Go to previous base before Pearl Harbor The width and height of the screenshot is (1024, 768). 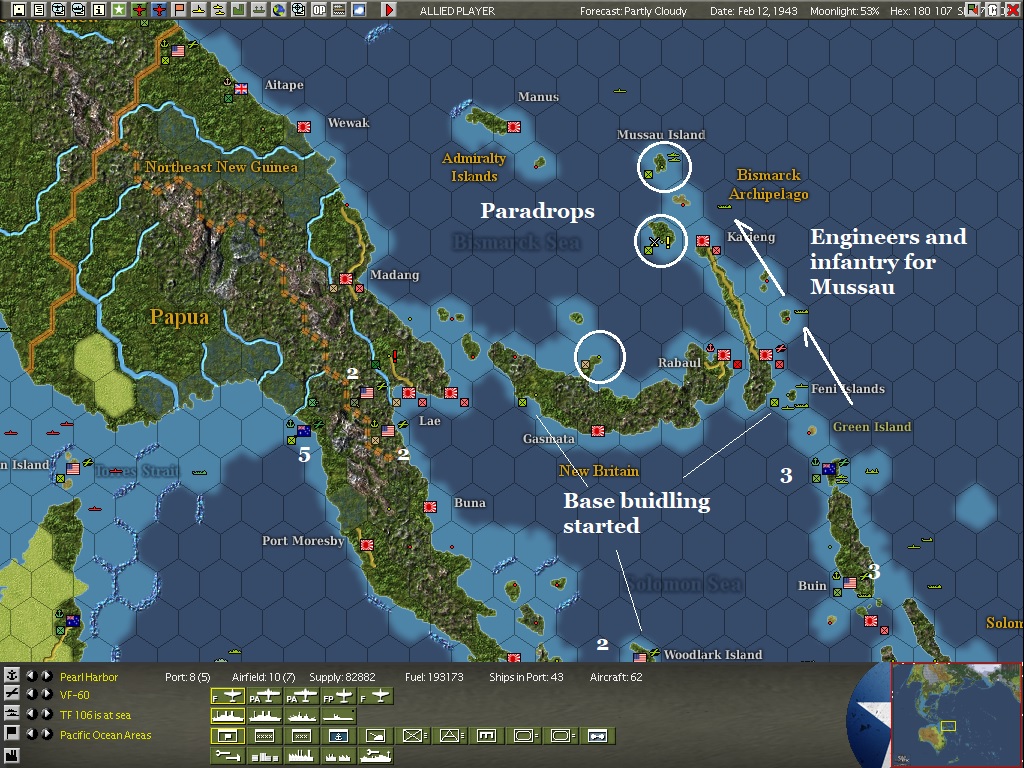point(31,677)
